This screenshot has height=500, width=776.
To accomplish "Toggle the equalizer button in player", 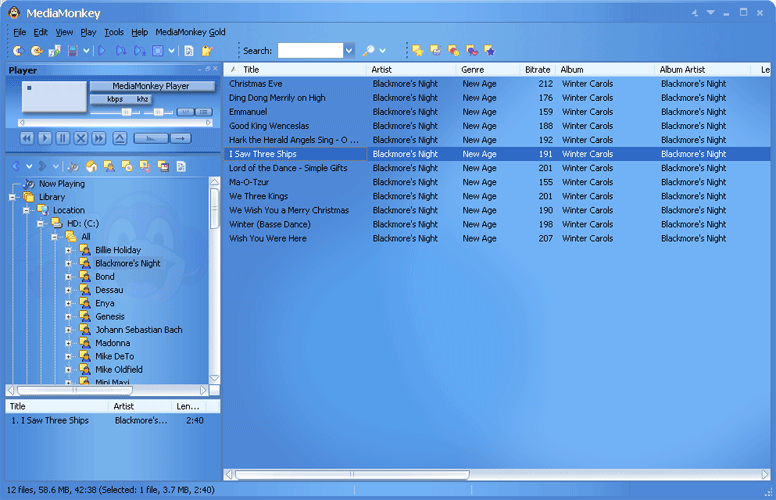I will tap(185, 112).
